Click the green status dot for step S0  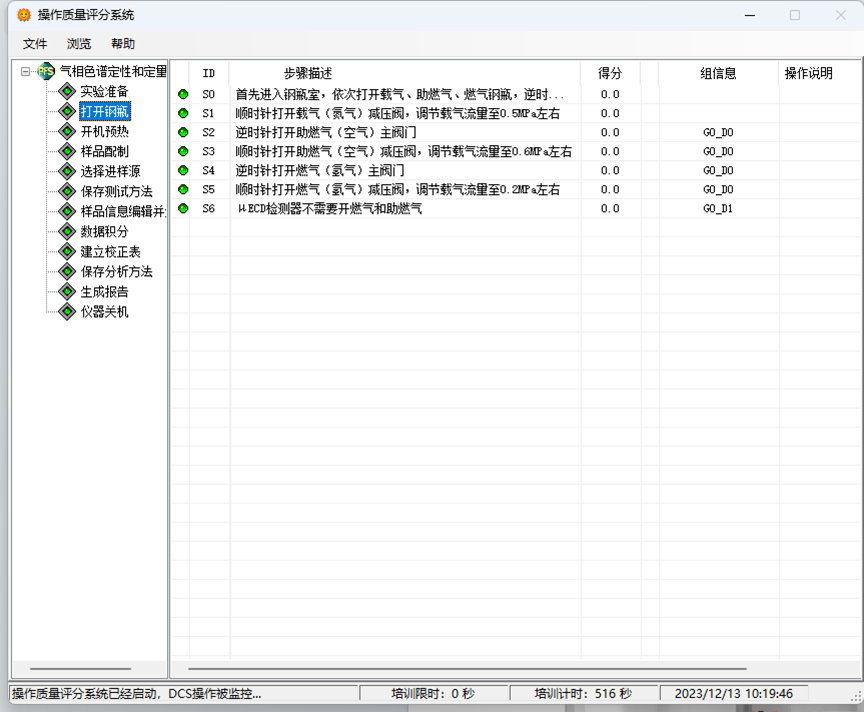183,95
